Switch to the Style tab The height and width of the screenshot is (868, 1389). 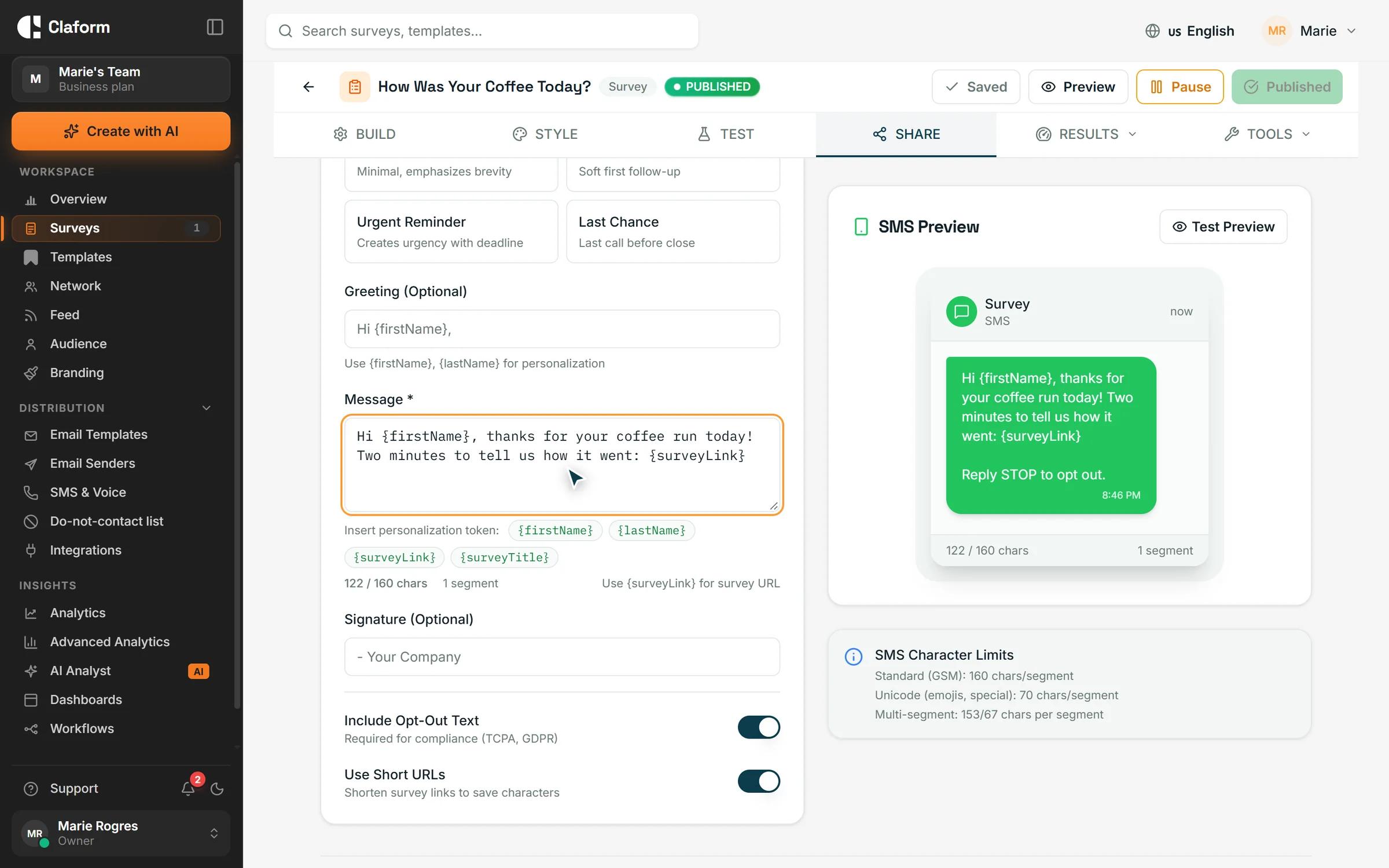pos(545,134)
